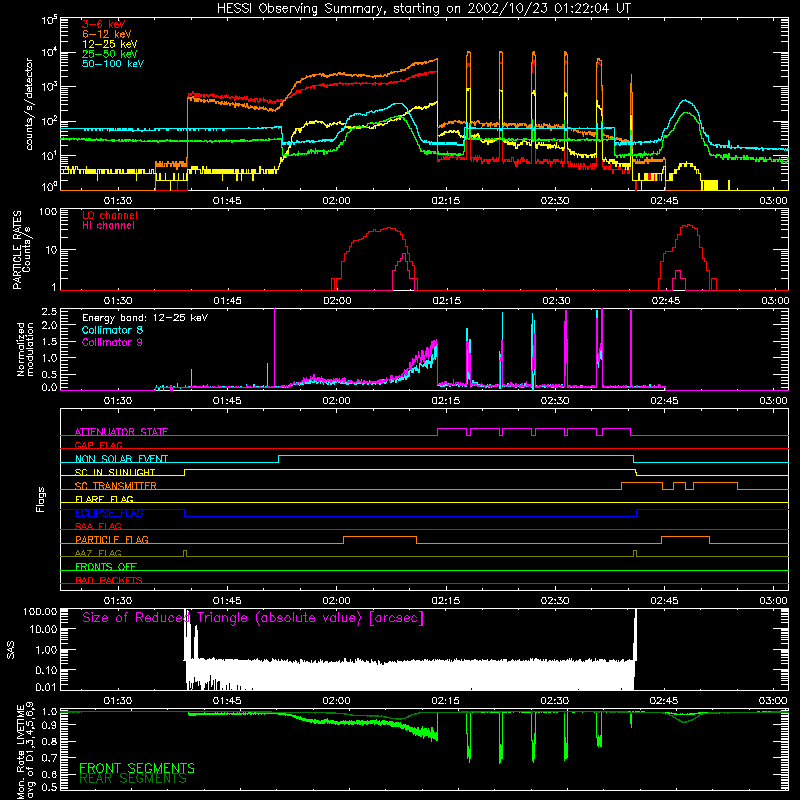Click the ECLIPSE_FLAG label
800x800 pixels.
pos(109,513)
